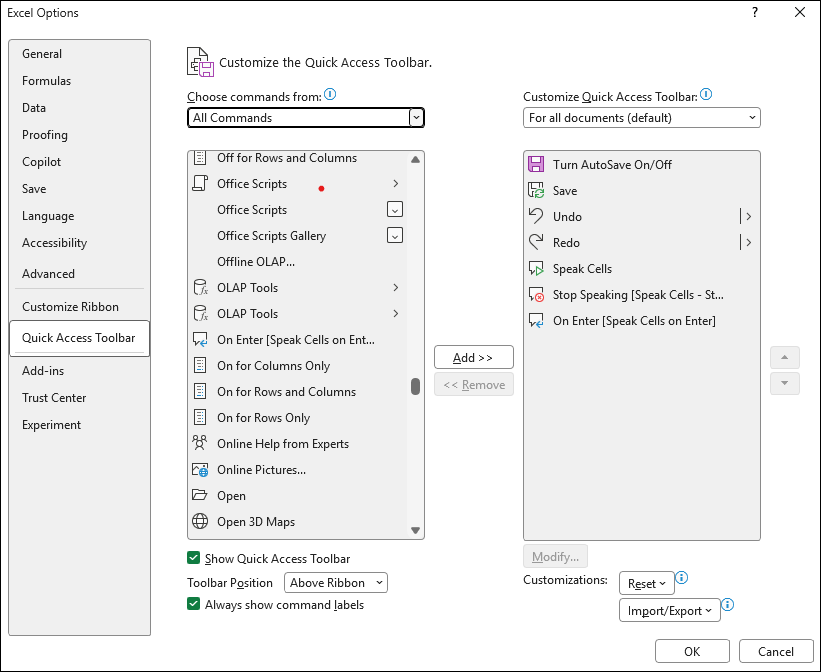The width and height of the screenshot is (821, 672).
Task: Click the Office Scripts scroll icon
Action: [x=199, y=183]
